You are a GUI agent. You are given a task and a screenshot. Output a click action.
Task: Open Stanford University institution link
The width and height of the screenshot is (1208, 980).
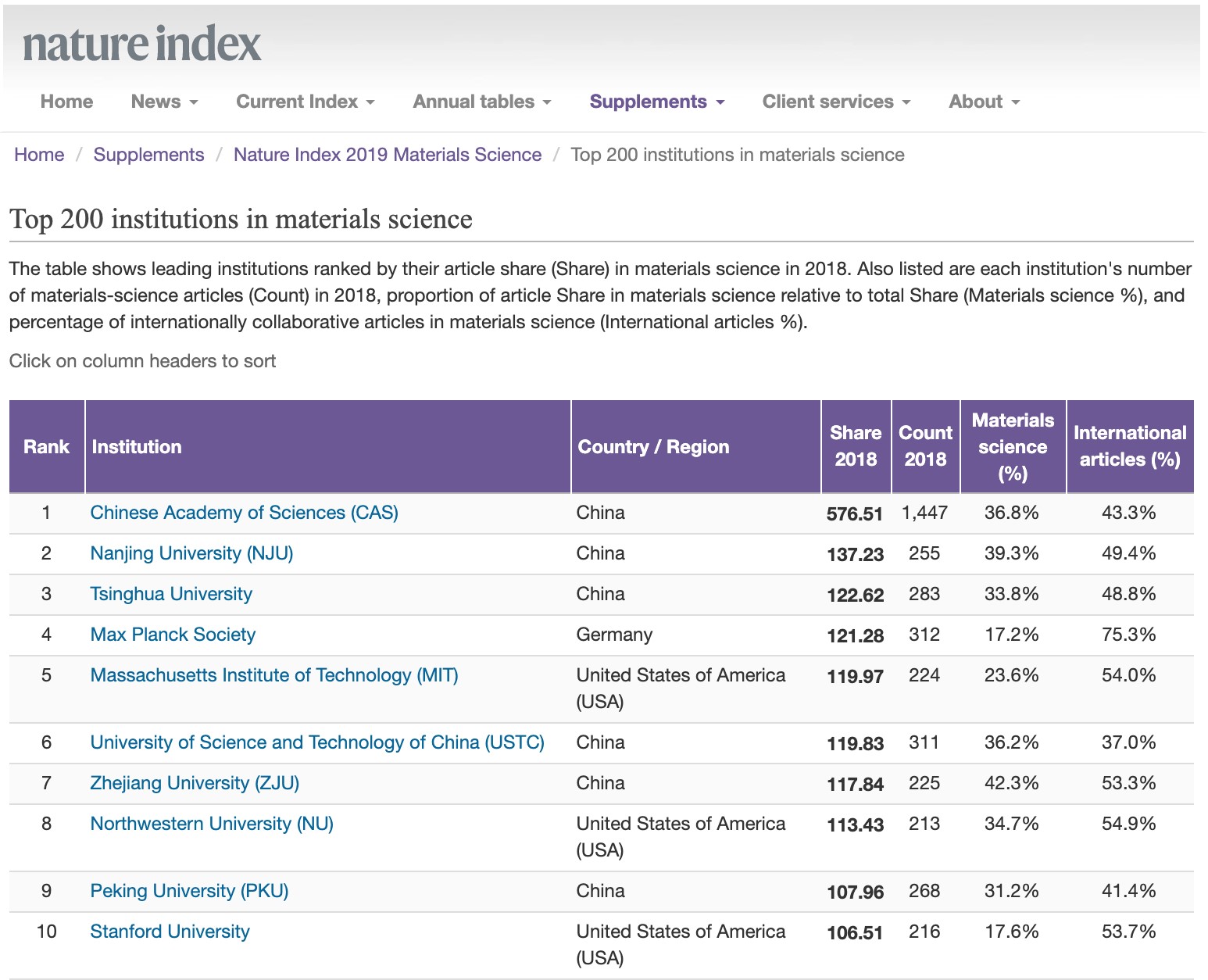point(170,932)
